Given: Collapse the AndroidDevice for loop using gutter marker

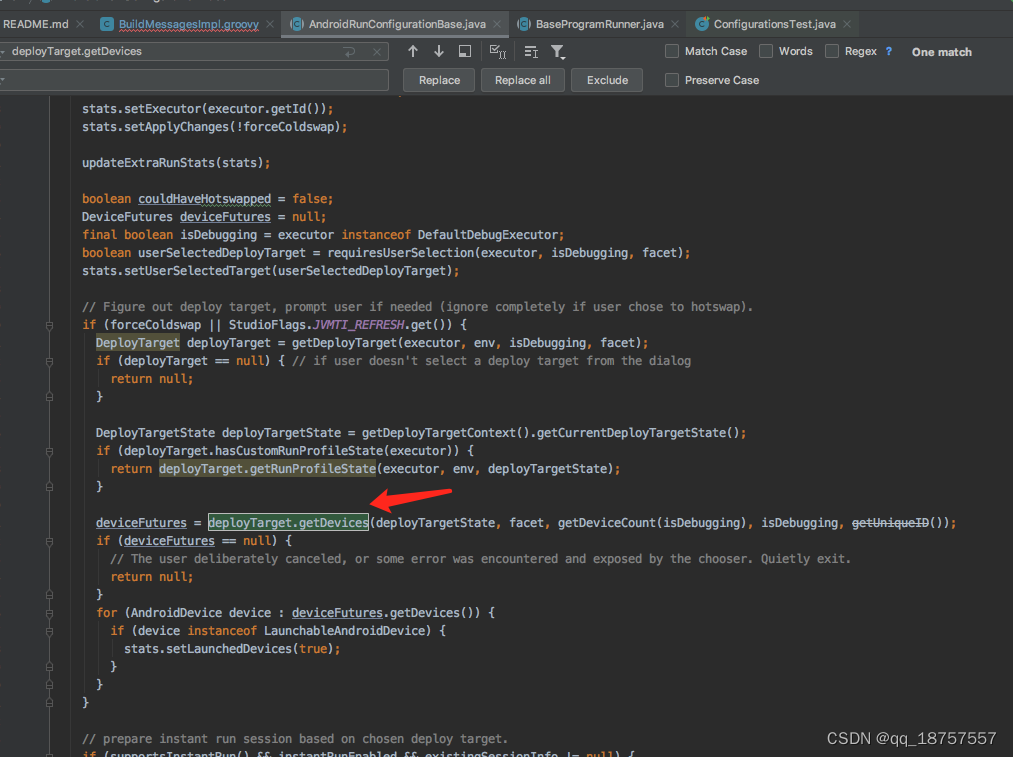Looking at the screenshot, I should click(x=49, y=613).
